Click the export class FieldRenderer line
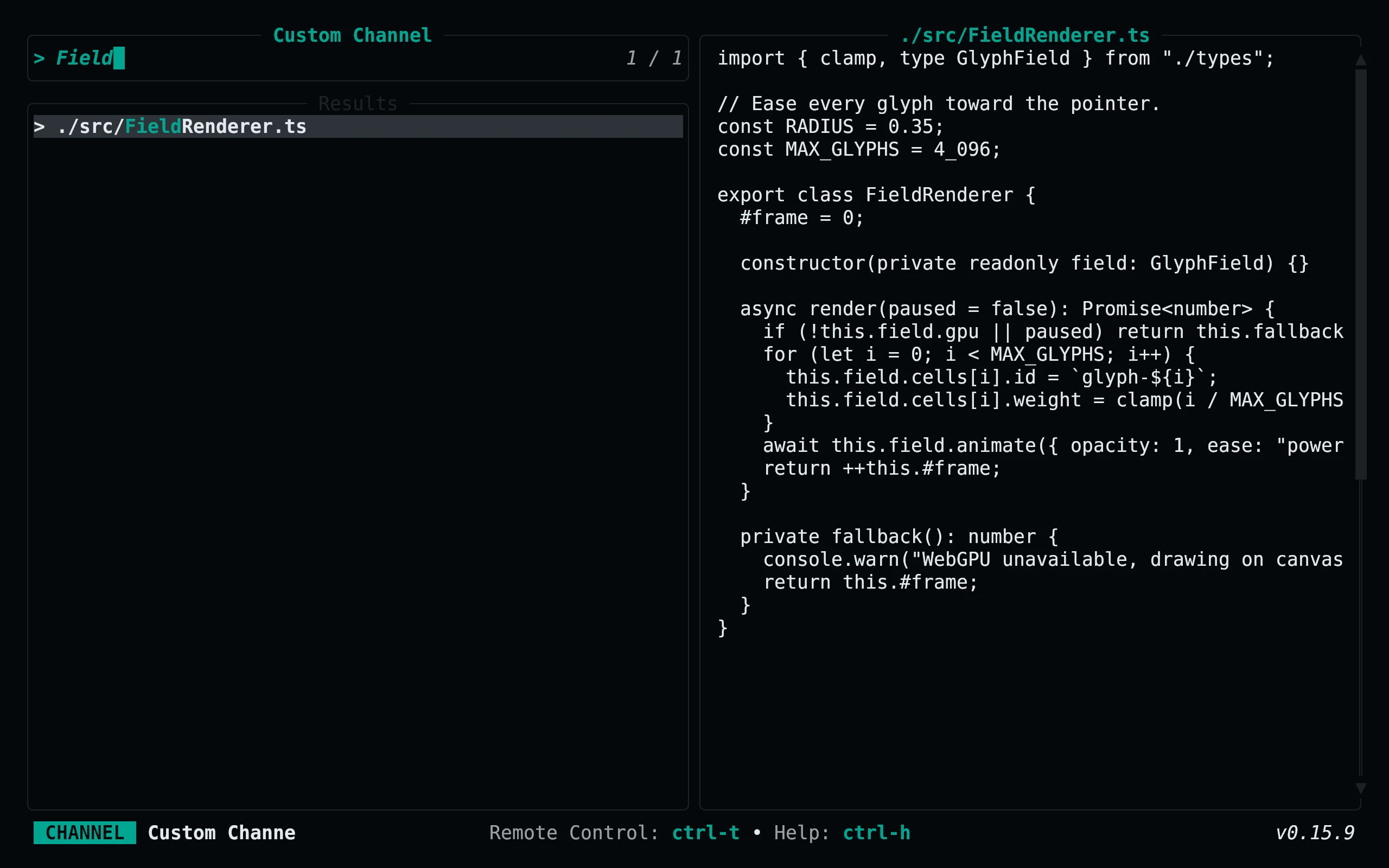The image size is (1389, 868). (876, 195)
